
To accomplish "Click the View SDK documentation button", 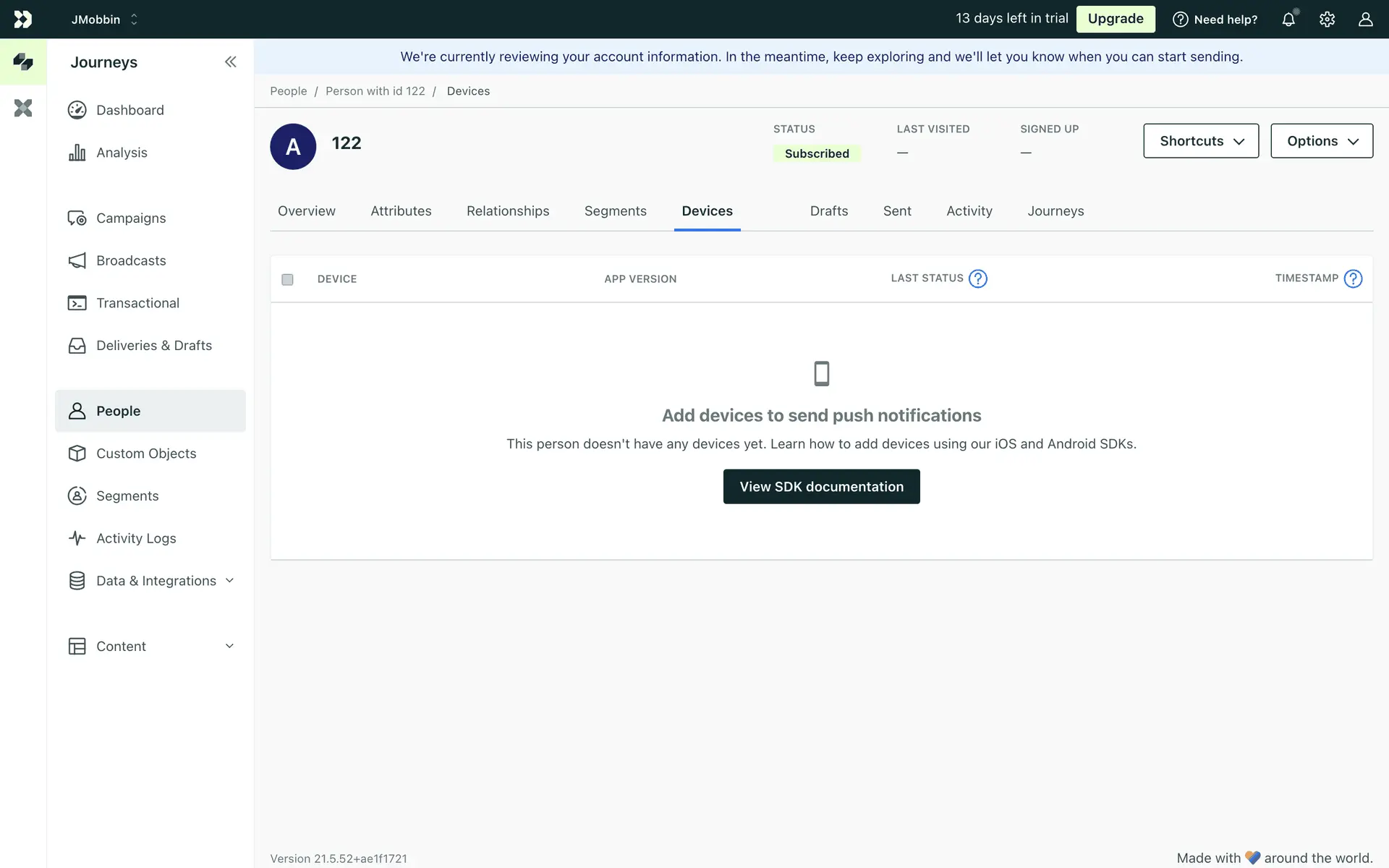I will [x=821, y=487].
